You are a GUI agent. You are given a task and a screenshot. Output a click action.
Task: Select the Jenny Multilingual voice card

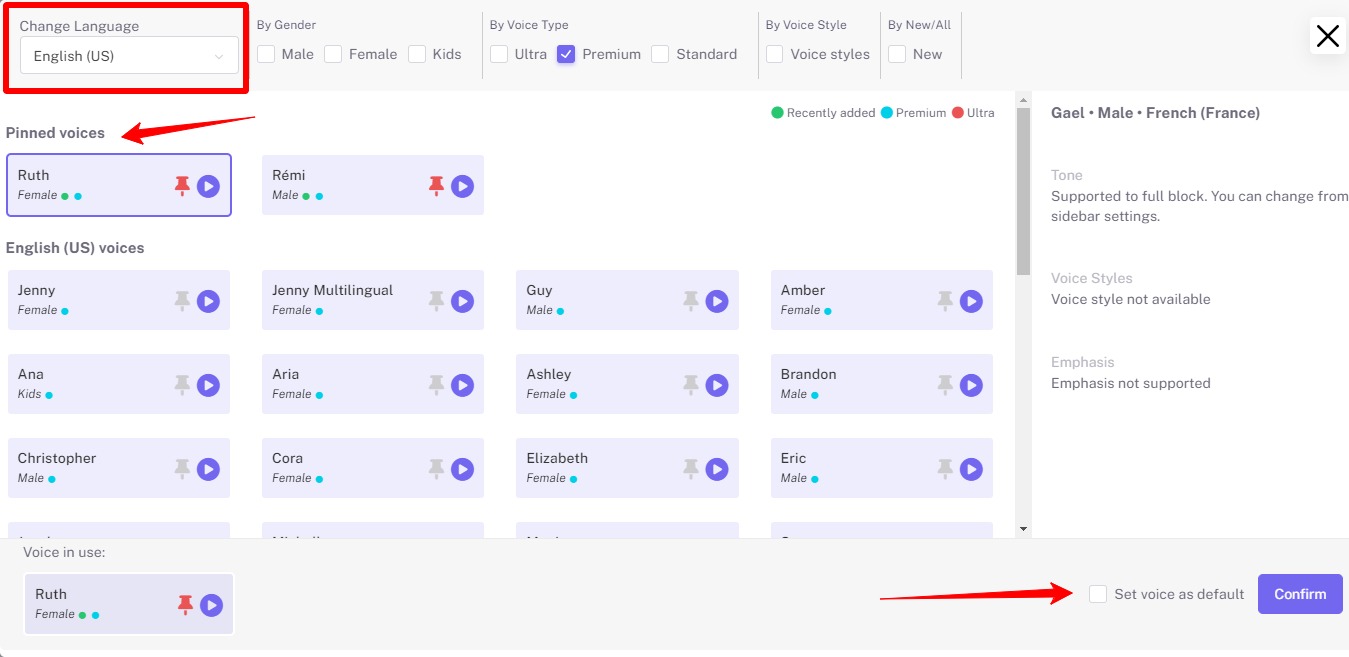pyautogui.click(x=373, y=300)
